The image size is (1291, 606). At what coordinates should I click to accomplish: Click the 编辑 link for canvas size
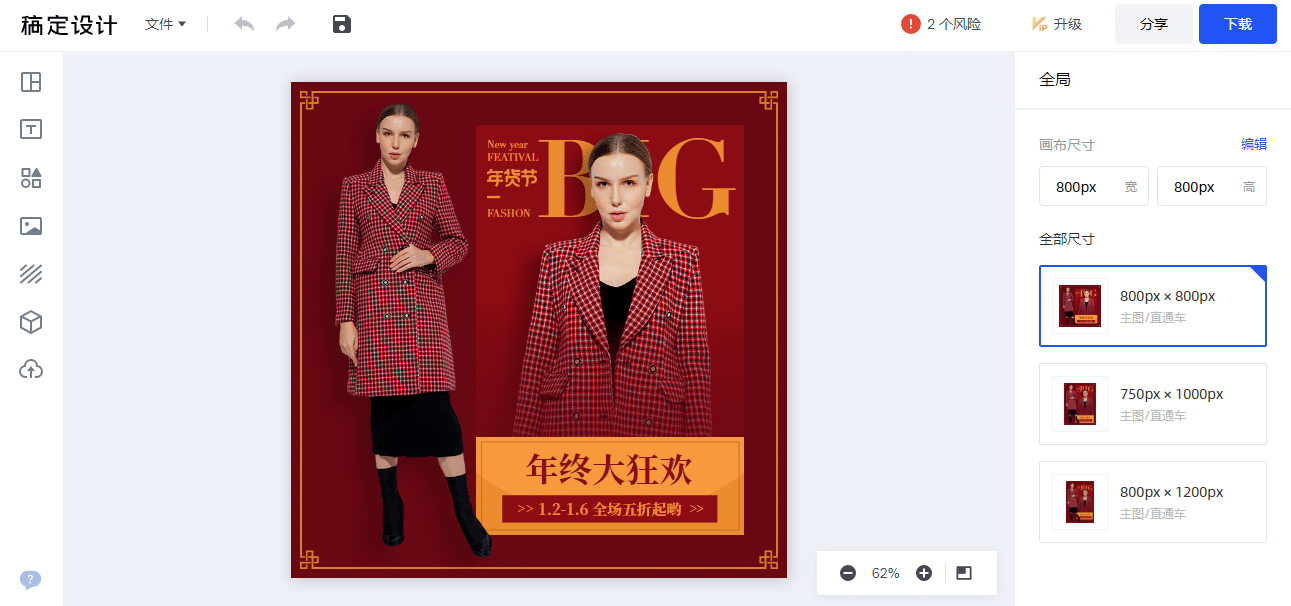coord(1254,144)
